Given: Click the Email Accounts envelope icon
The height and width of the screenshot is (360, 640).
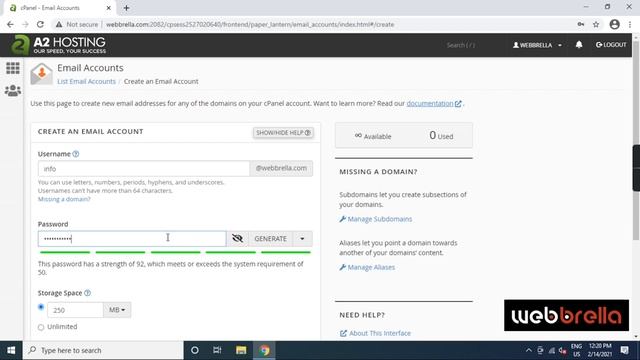Looking at the screenshot, I should [x=41, y=74].
